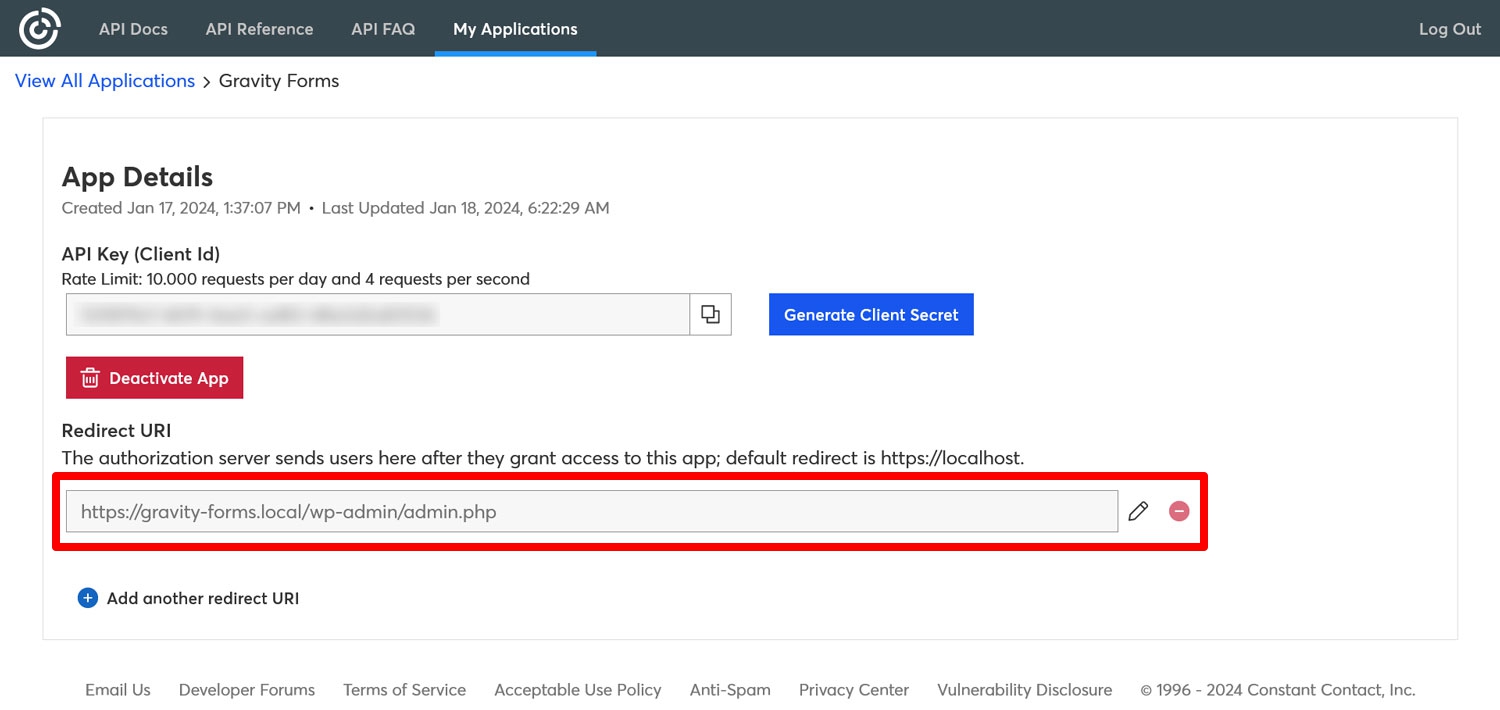Click the authorization server description text
The width and height of the screenshot is (1500, 710).
click(543, 458)
